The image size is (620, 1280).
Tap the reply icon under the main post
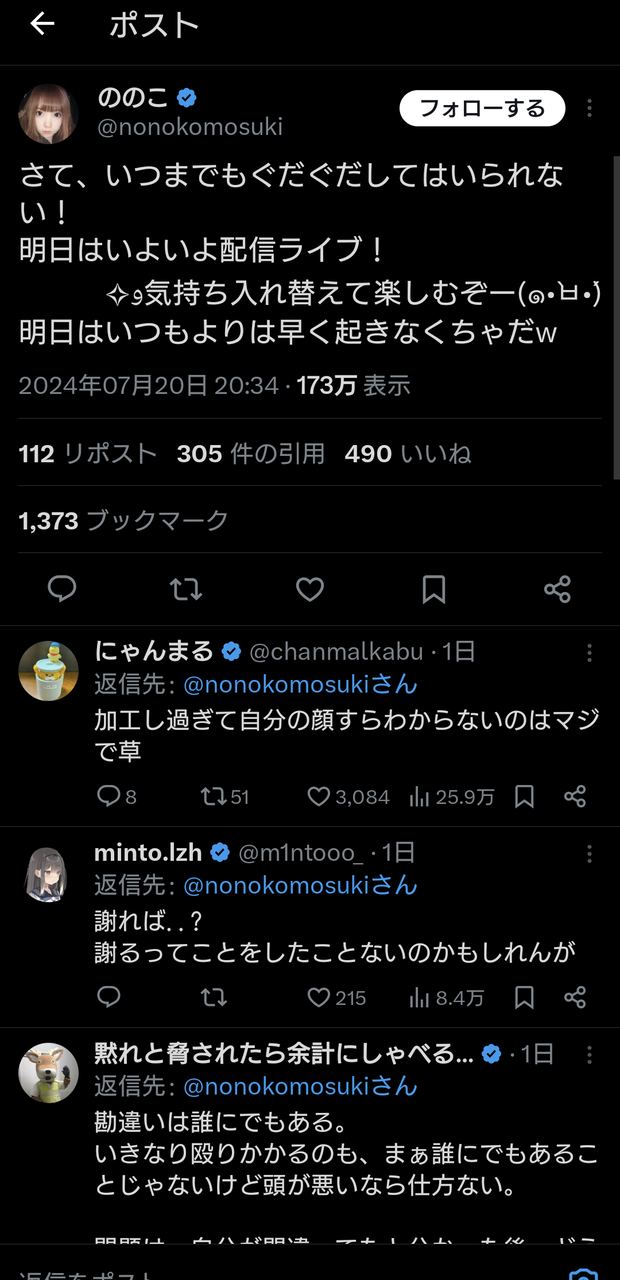click(x=62, y=590)
